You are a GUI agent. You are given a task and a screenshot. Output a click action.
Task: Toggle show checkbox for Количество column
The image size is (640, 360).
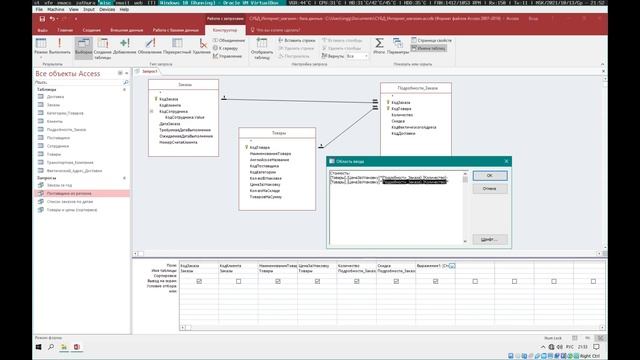point(357,281)
